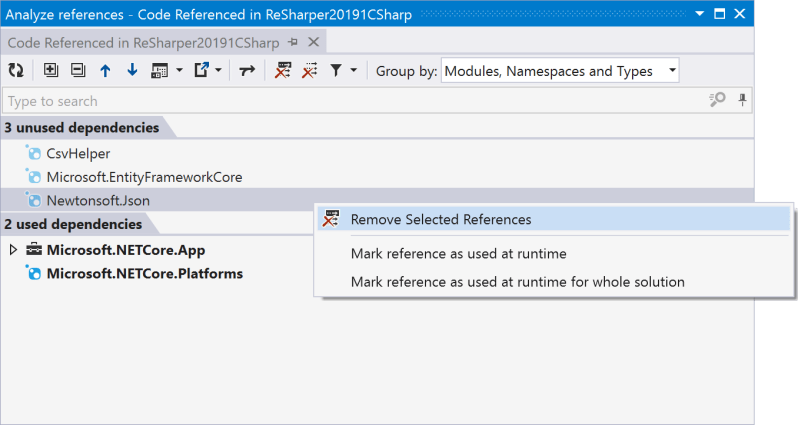Close the Analyze references window
798x425 pixels.
tap(740, 14)
